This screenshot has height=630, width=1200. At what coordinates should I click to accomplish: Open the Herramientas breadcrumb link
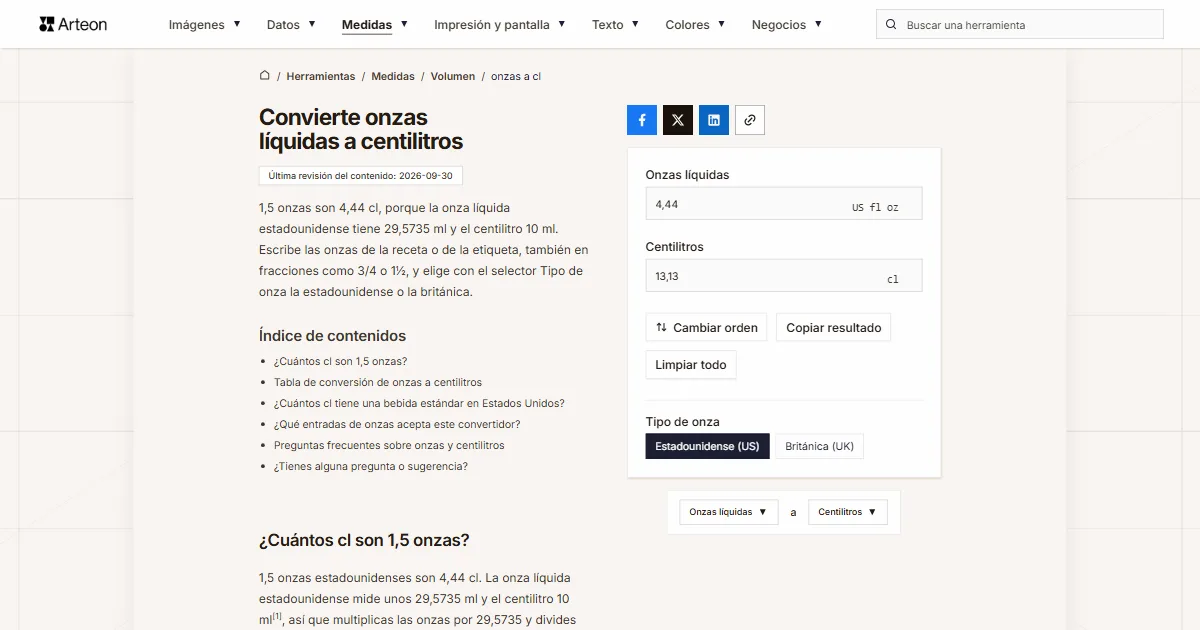tap(321, 76)
